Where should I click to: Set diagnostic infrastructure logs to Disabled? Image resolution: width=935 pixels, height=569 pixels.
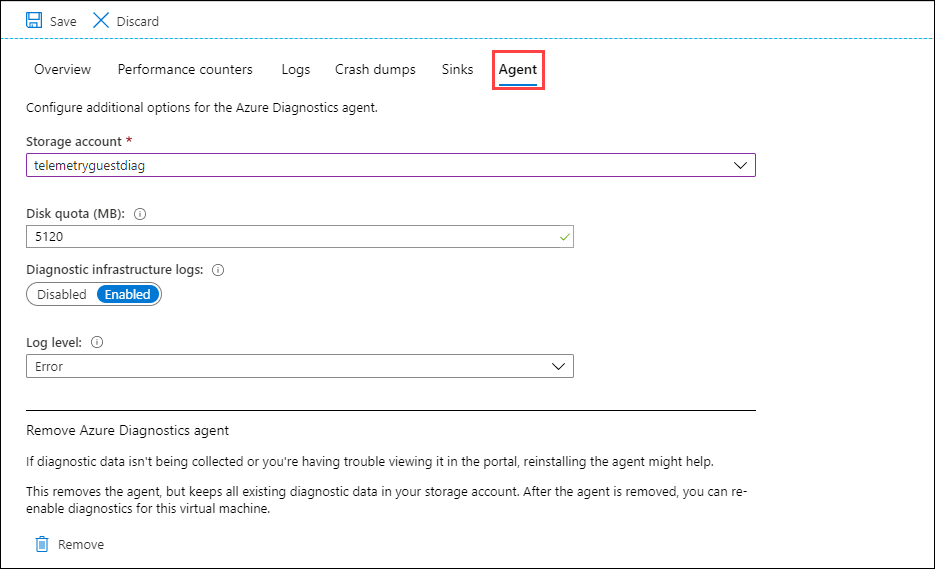pos(62,294)
